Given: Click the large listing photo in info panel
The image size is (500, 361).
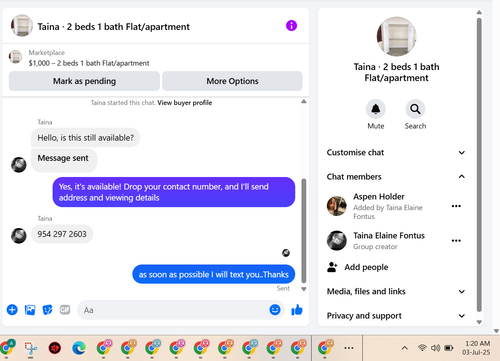Looking at the screenshot, I should 396,37.
